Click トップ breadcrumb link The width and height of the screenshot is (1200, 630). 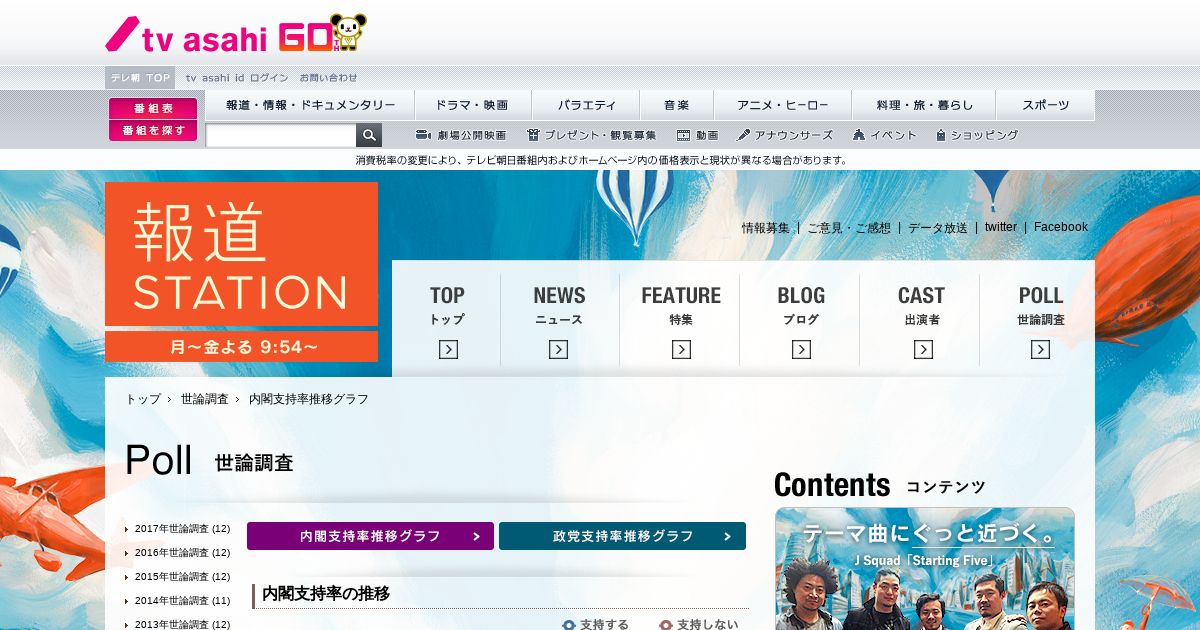[143, 399]
